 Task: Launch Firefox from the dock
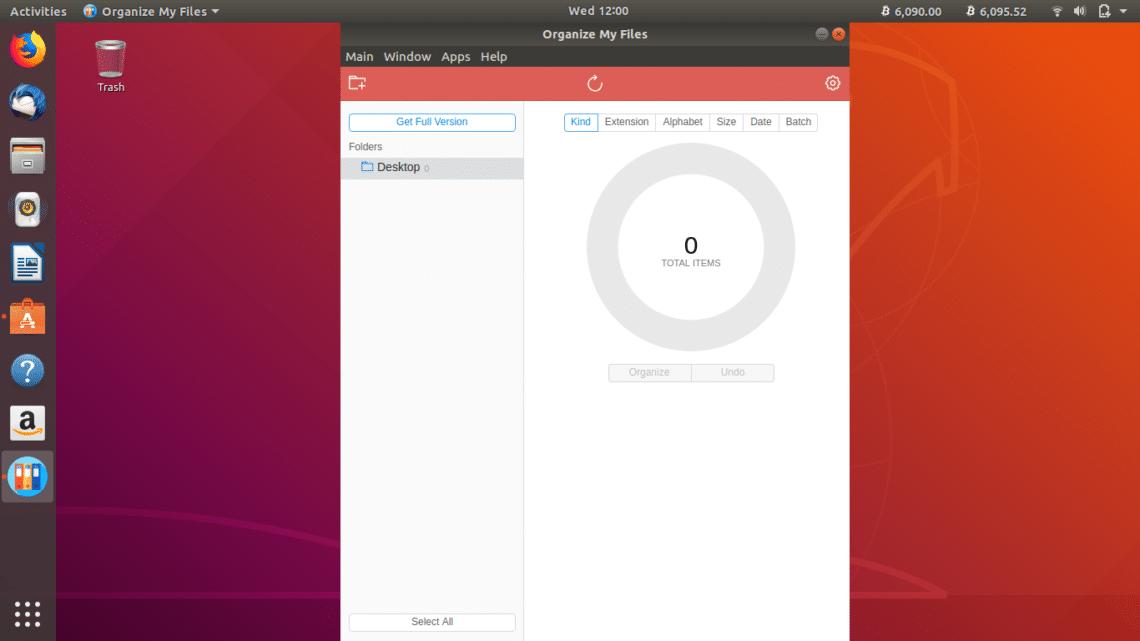click(27, 45)
